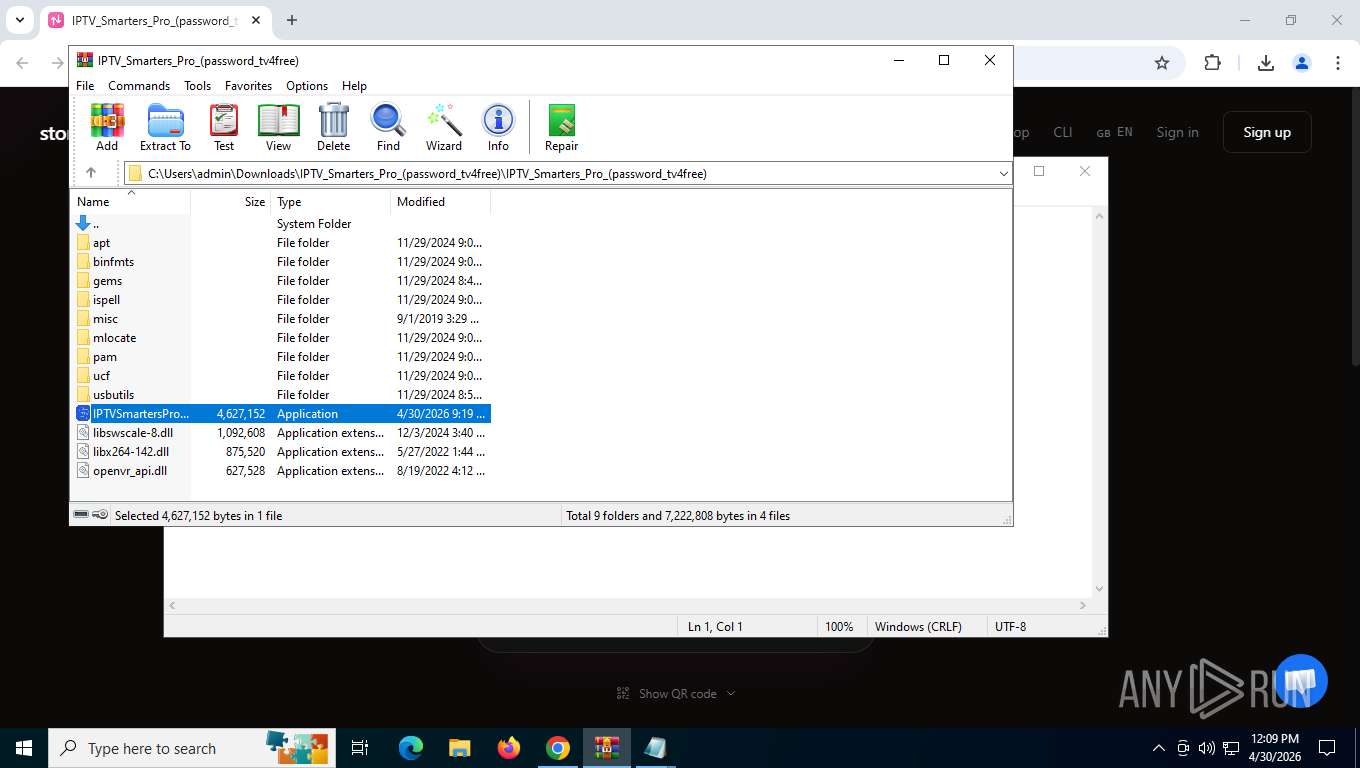Viewport: 1360px width, 768px height.
Task: Open the Options menu
Action: [x=307, y=86]
